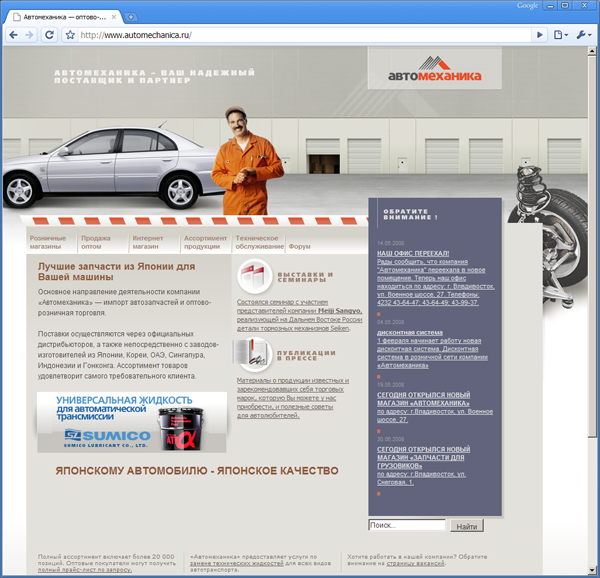Click the ОБРАТИТЕ ВНИМАНИЕ ! sidebar heading
The image size is (600, 578).
[x=410, y=214]
